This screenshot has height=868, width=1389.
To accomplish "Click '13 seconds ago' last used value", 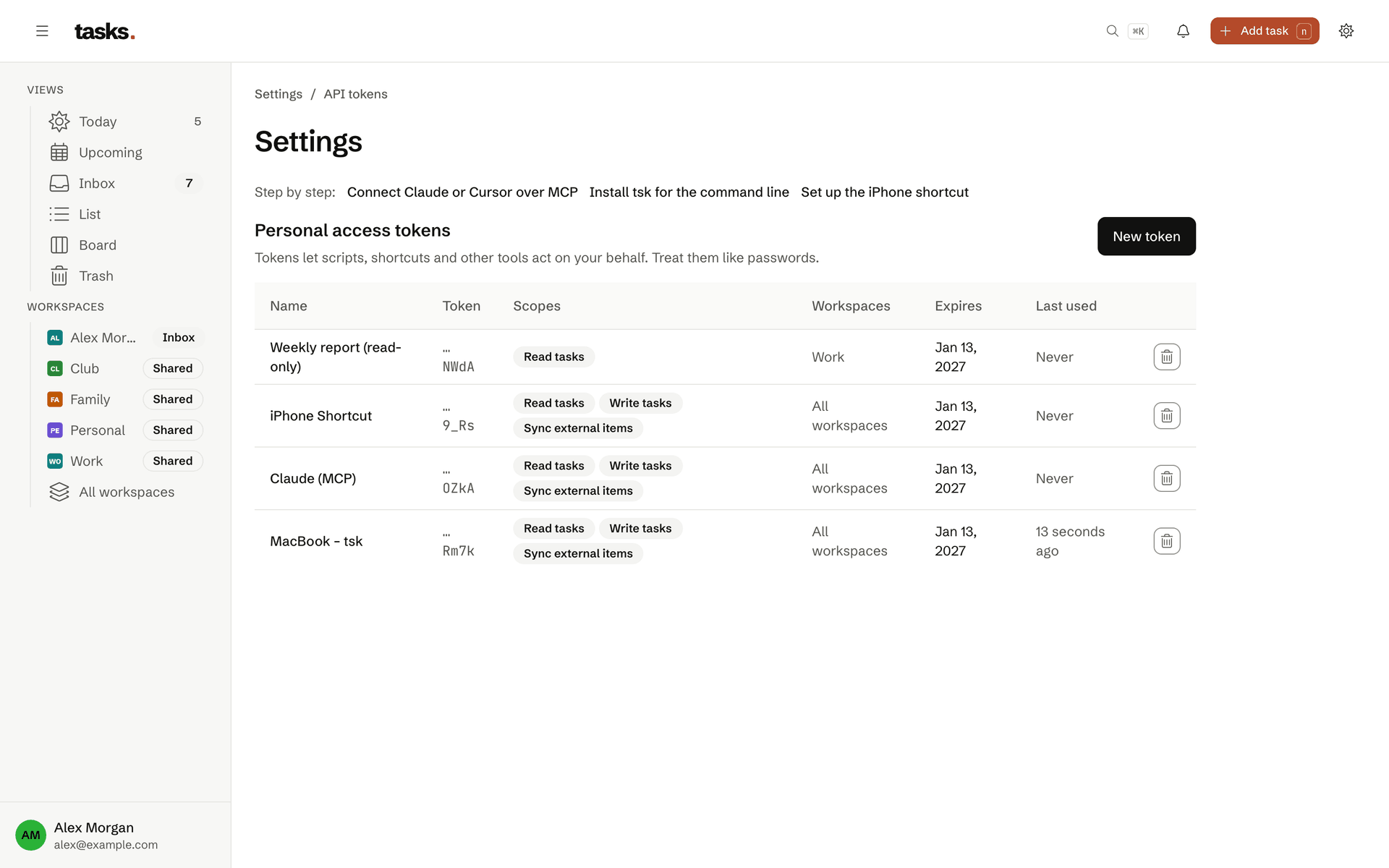I will click(1070, 541).
